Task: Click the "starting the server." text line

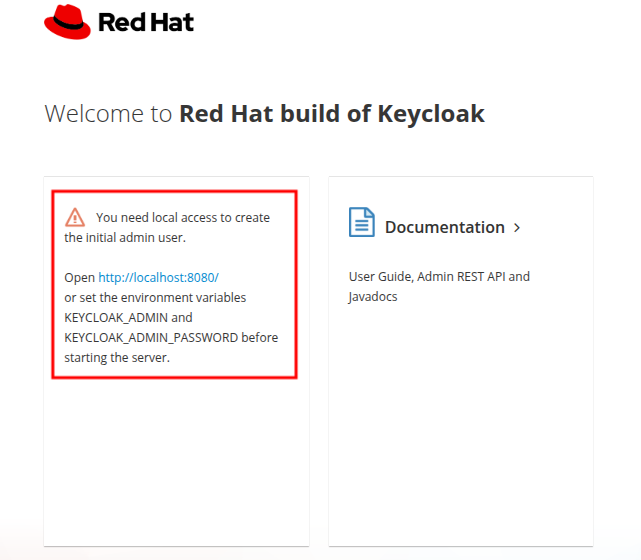Action: [x=117, y=357]
